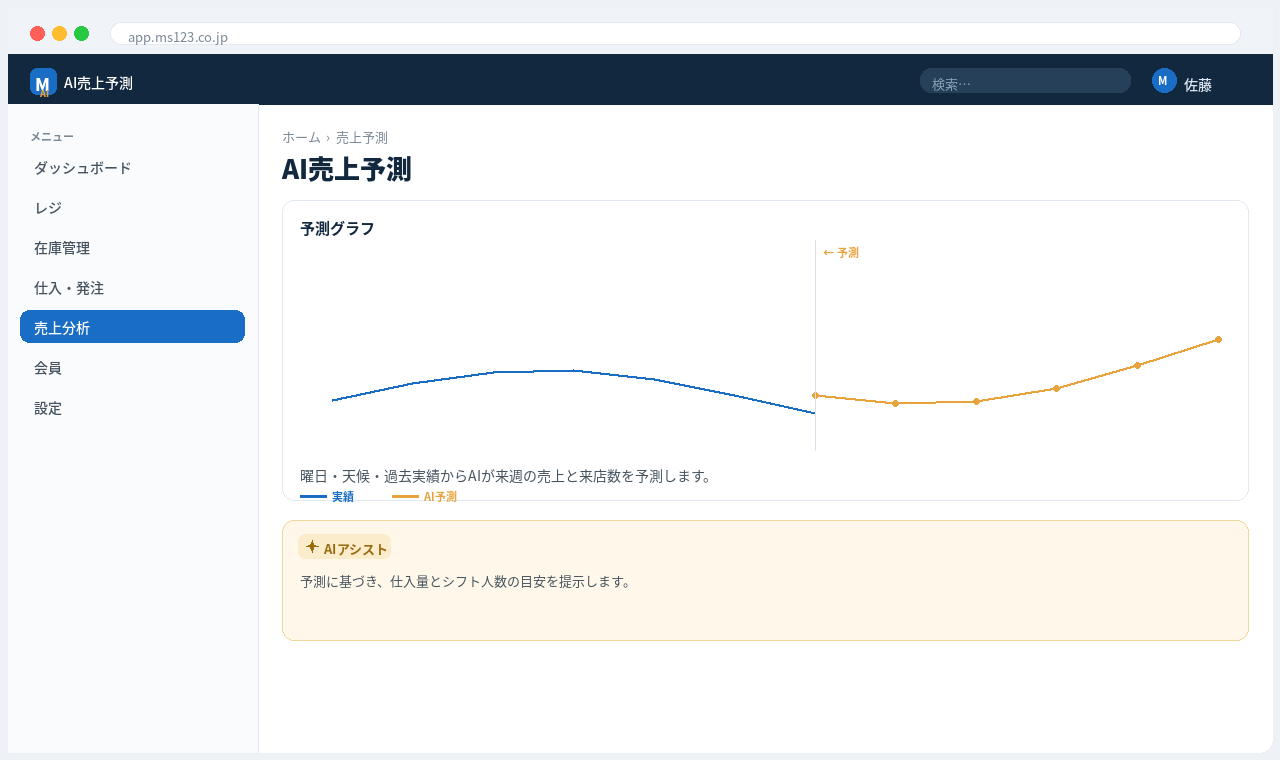The height and width of the screenshot is (760, 1280).
Task: Click the browser address bar app.ms123.co.jp
Action: (675, 34)
